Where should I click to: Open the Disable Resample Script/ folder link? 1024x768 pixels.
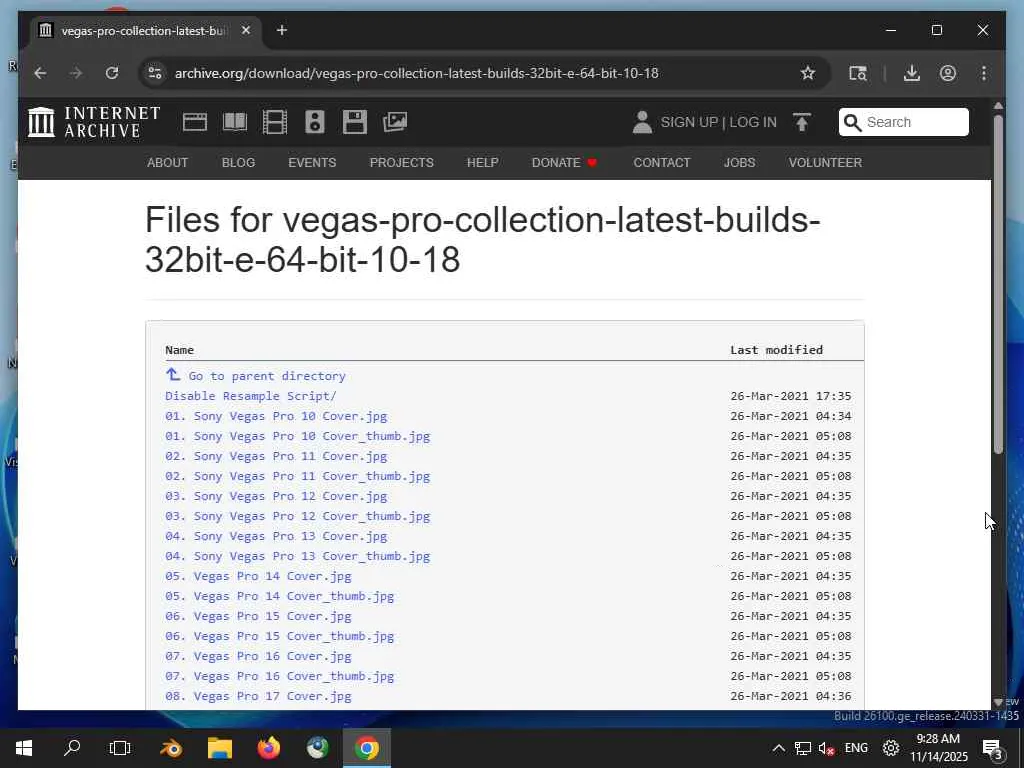251,396
